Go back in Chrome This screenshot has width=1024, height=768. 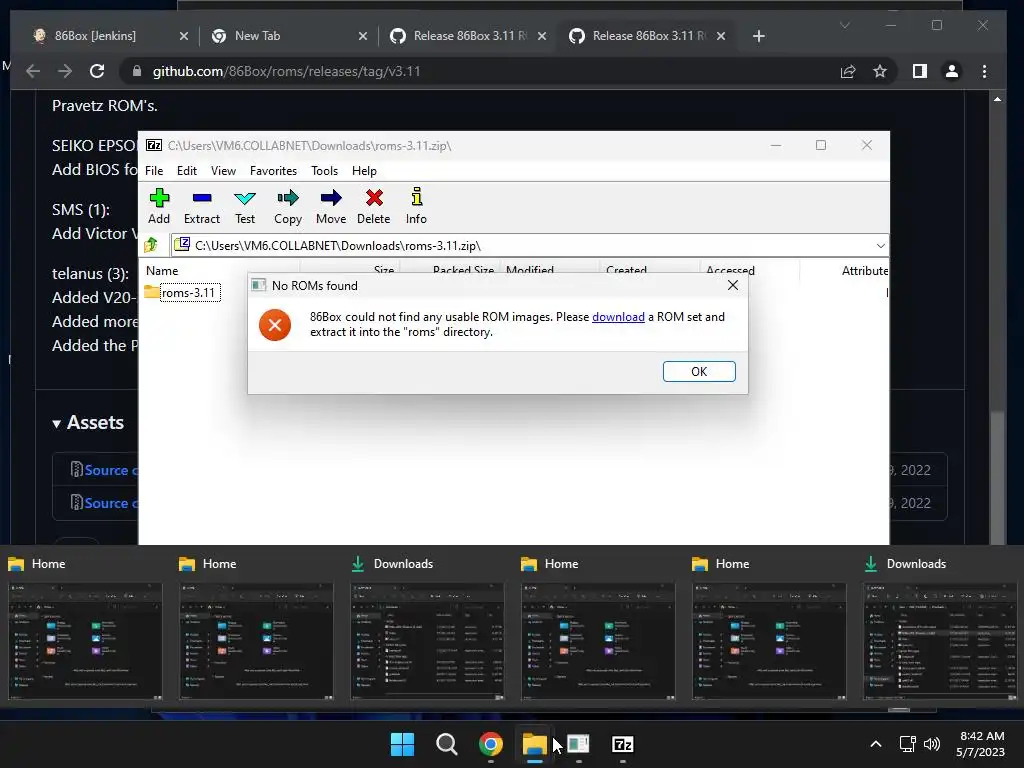pyautogui.click(x=33, y=71)
